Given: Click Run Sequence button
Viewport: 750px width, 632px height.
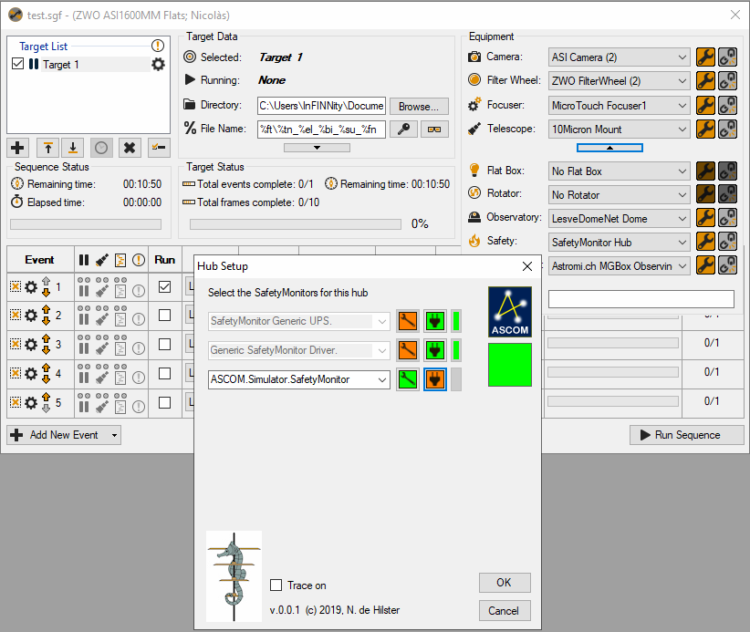Looking at the screenshot, I should (687, 435).
